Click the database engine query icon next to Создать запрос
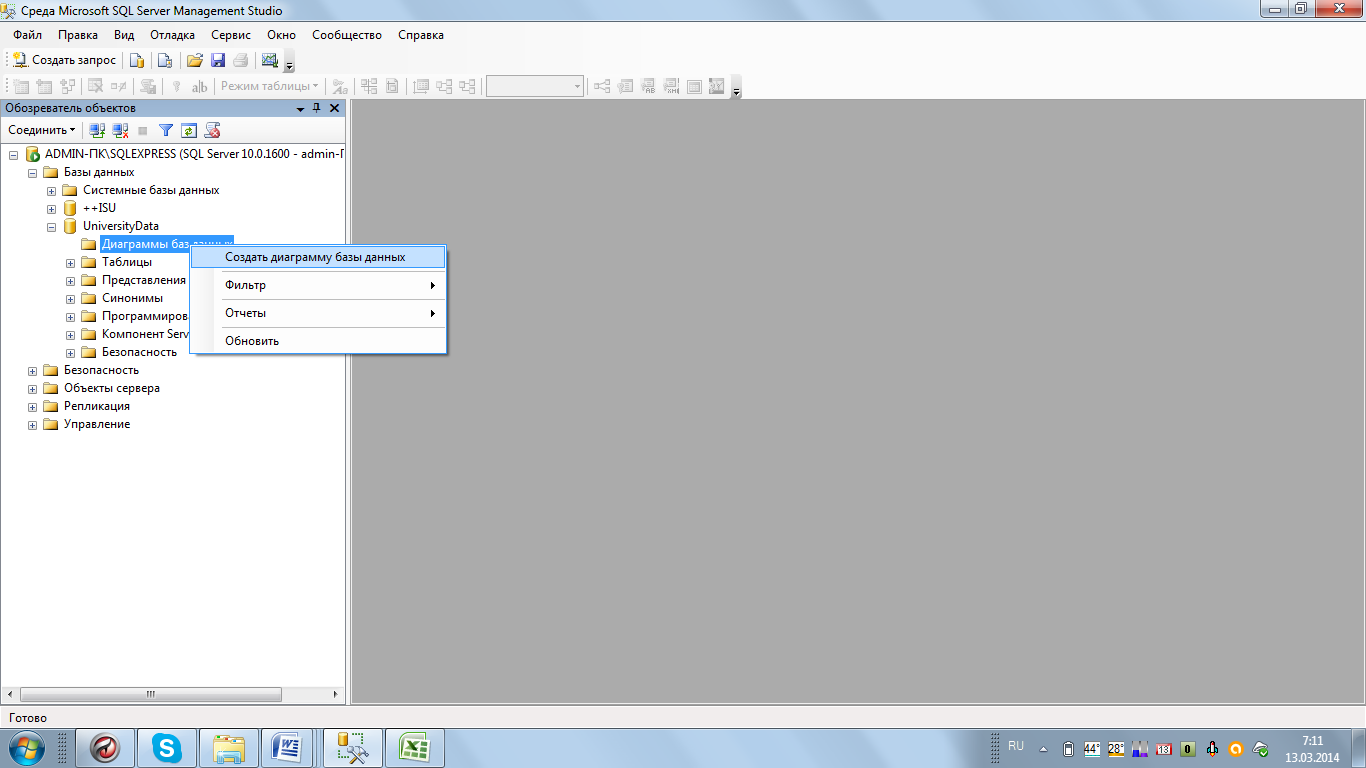The width and height of the screenshot is (1366, 768). click(x=138, y=60)
